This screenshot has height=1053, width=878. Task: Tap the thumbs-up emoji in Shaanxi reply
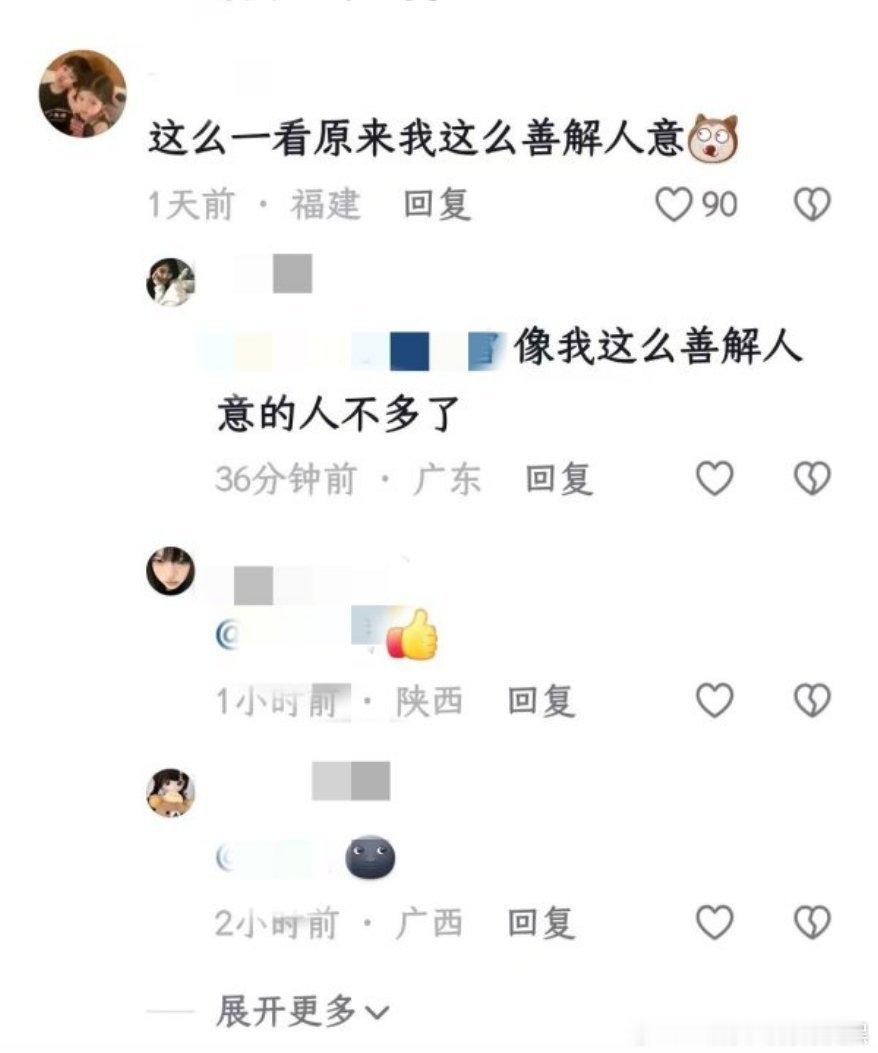412,635
